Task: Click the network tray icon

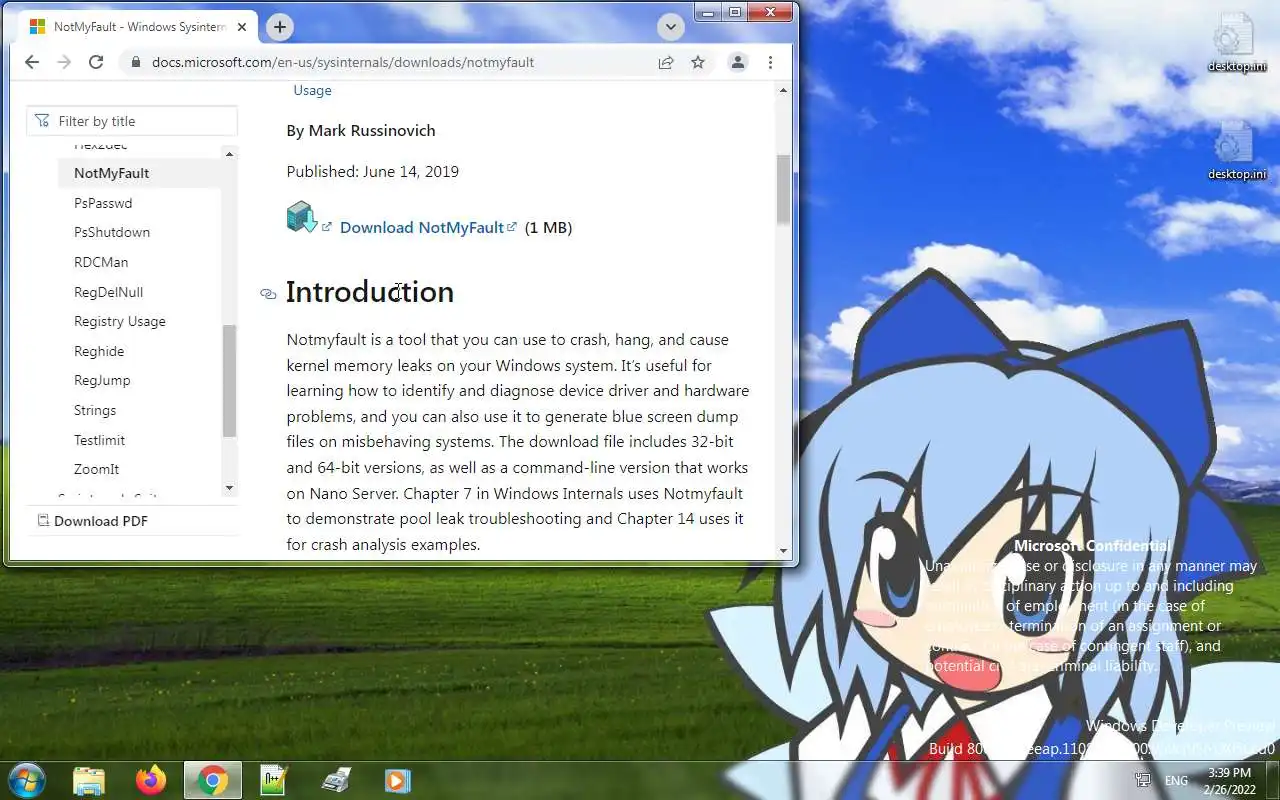Action: pyautogui.click(x=1143, y=780)
